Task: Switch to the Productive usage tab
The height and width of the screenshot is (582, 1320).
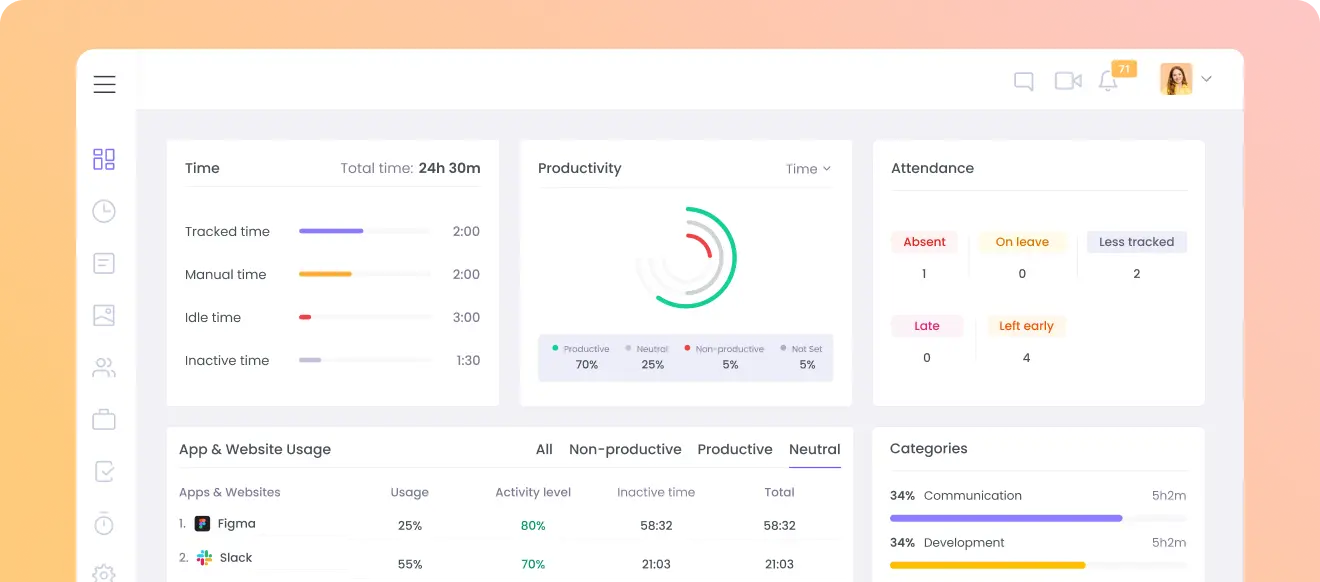Action: pyautogui.click(x=735, y=449)
